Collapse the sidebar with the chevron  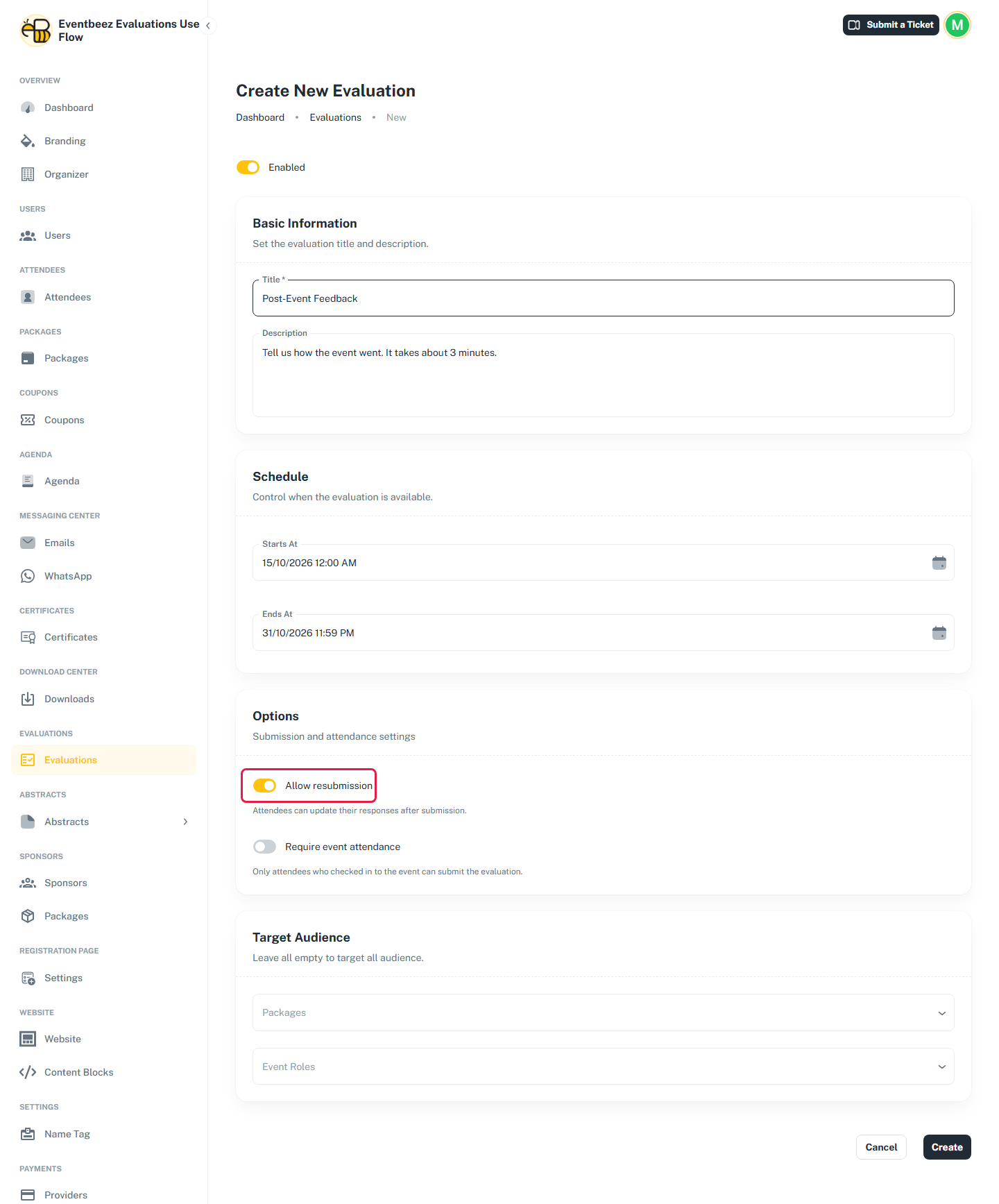(x=207, y=26)
